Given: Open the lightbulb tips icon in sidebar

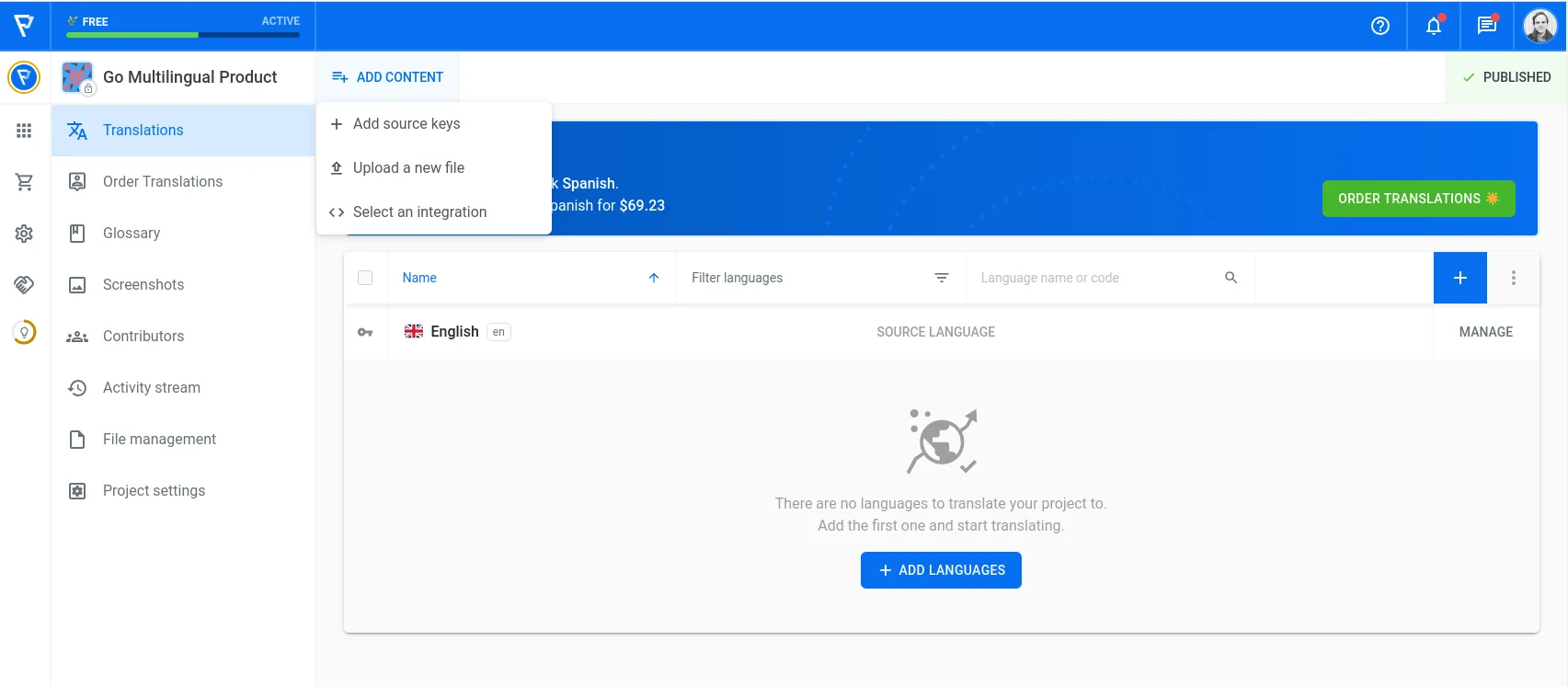Looking at the screenshot, I should point(24,332).
